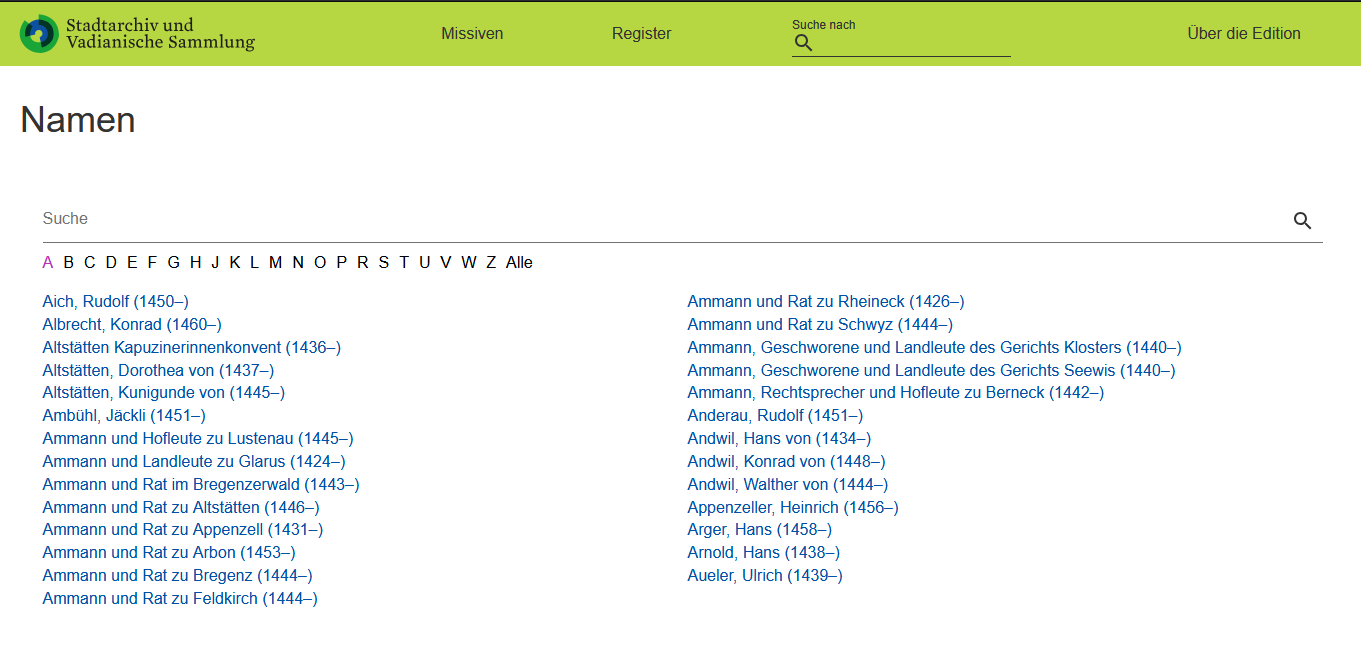
Task: Open the Missiven menu item
Action: 471,33
